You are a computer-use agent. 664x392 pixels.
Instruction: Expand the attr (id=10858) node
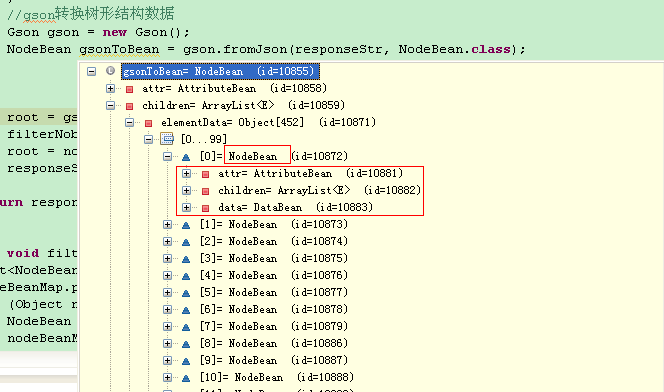coord(111,88)
